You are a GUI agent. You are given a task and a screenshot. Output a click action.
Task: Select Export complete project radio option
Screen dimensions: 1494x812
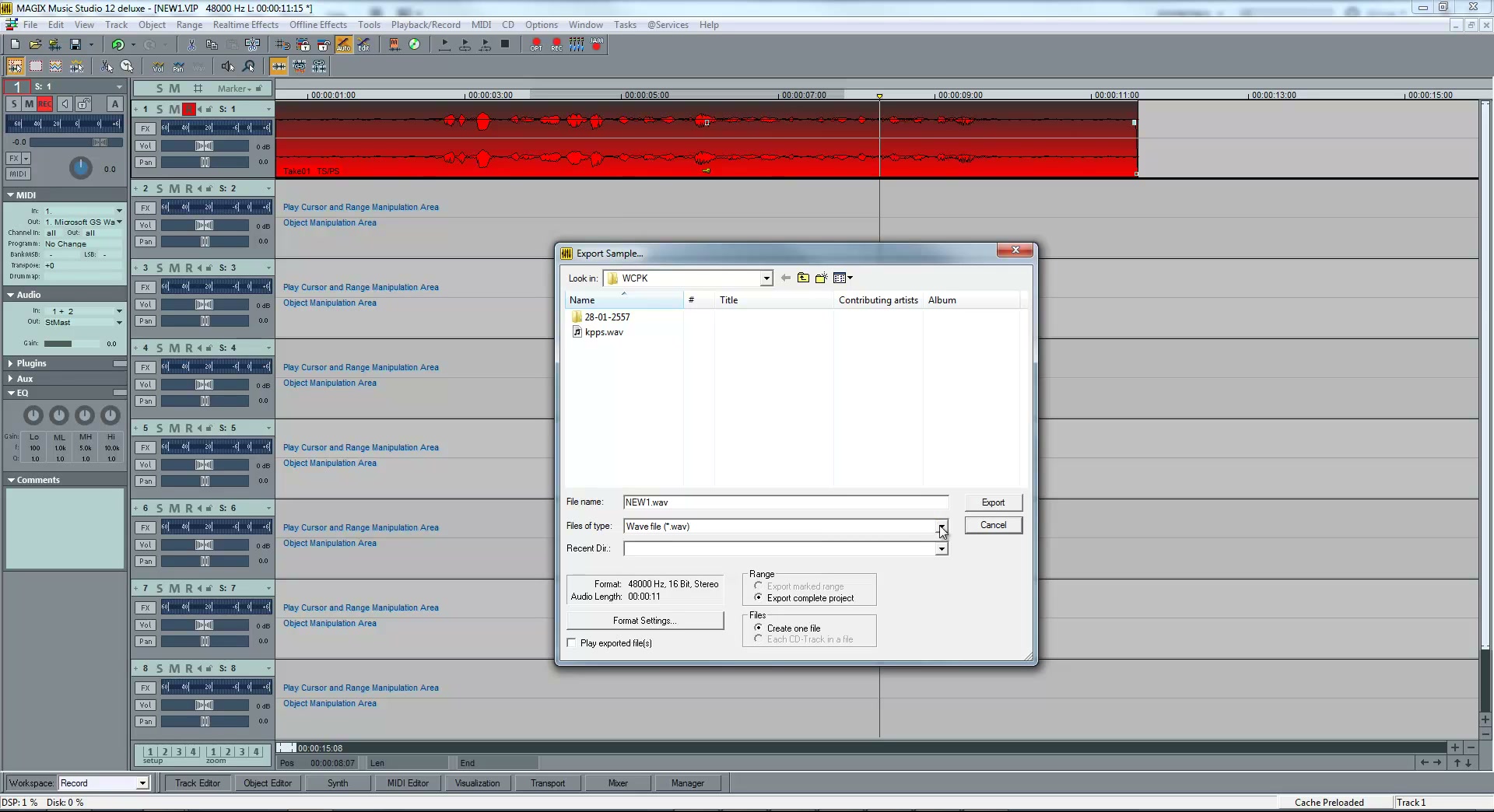coord(759,597)
